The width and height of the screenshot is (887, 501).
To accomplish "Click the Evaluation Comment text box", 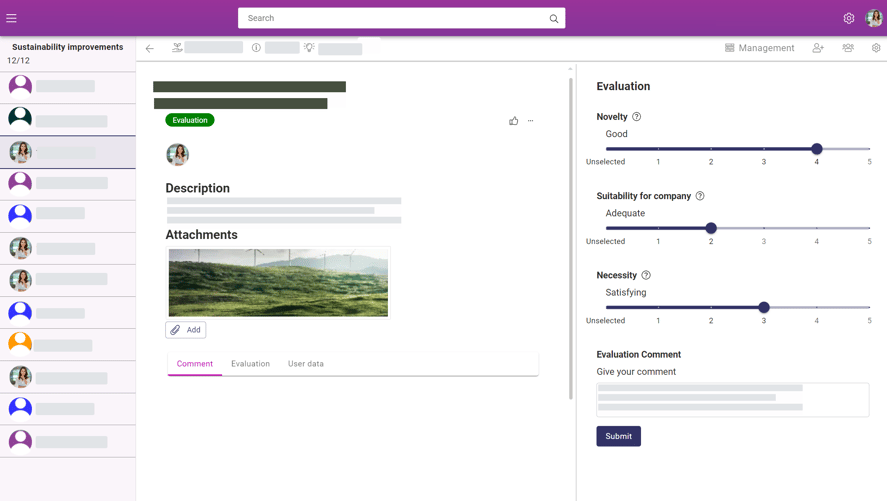I will click(x=733, y=400).
